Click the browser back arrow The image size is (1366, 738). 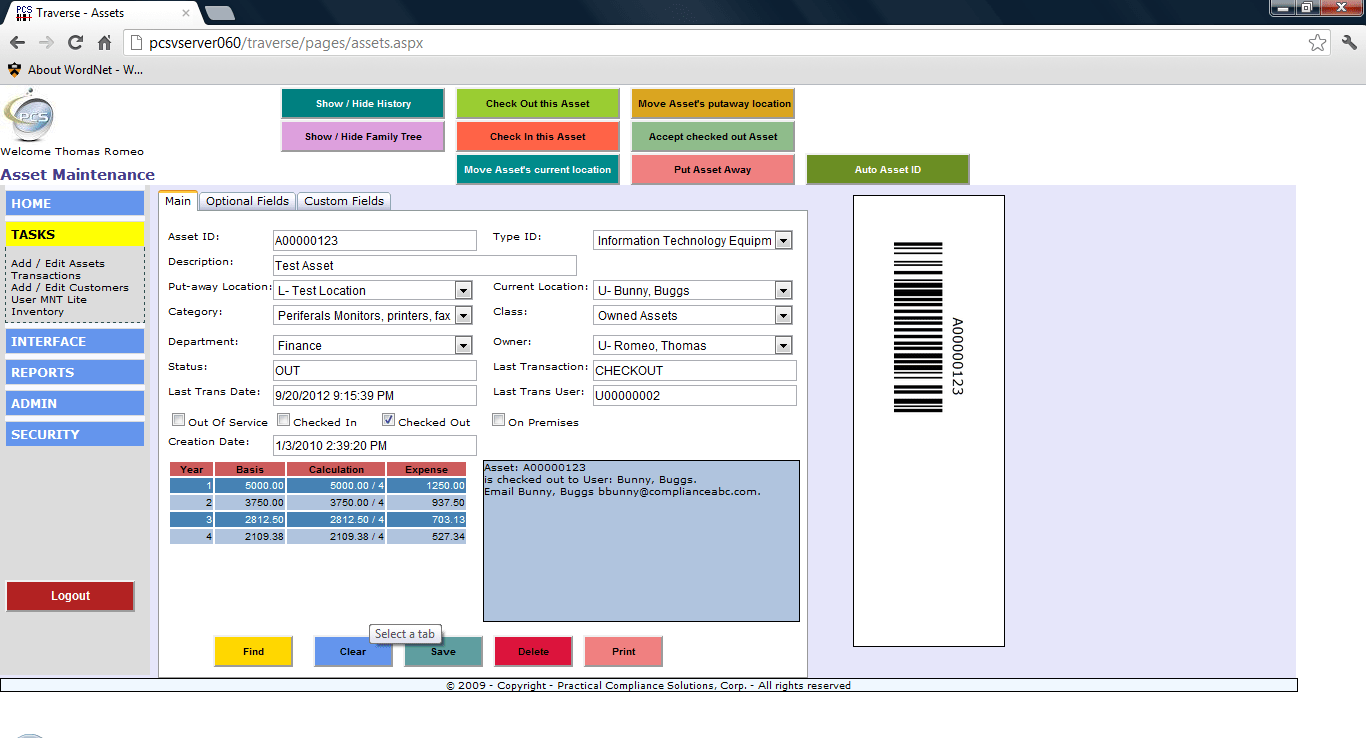pyautogui.click(x=17, y=43)
